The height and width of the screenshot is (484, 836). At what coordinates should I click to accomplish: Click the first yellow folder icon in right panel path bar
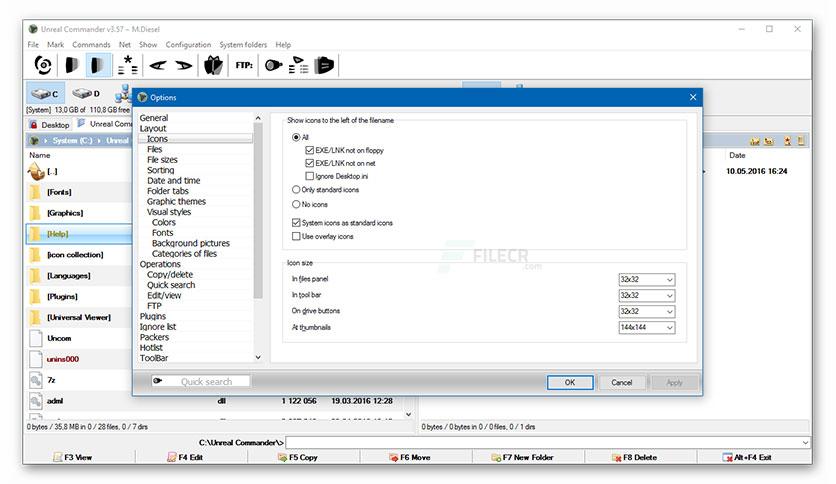pos(754,141)
